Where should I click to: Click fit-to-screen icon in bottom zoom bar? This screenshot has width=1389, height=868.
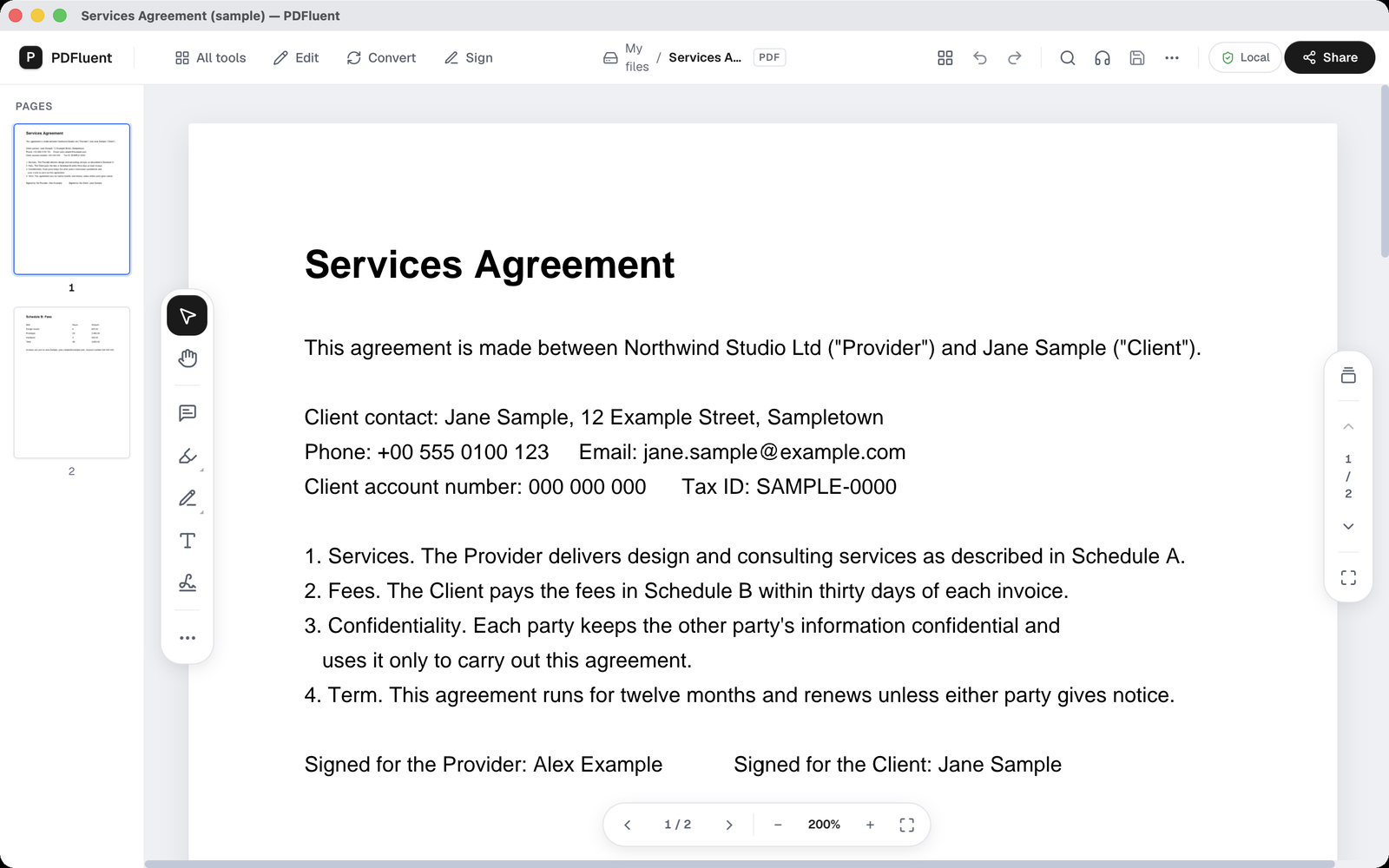point(907,825)
